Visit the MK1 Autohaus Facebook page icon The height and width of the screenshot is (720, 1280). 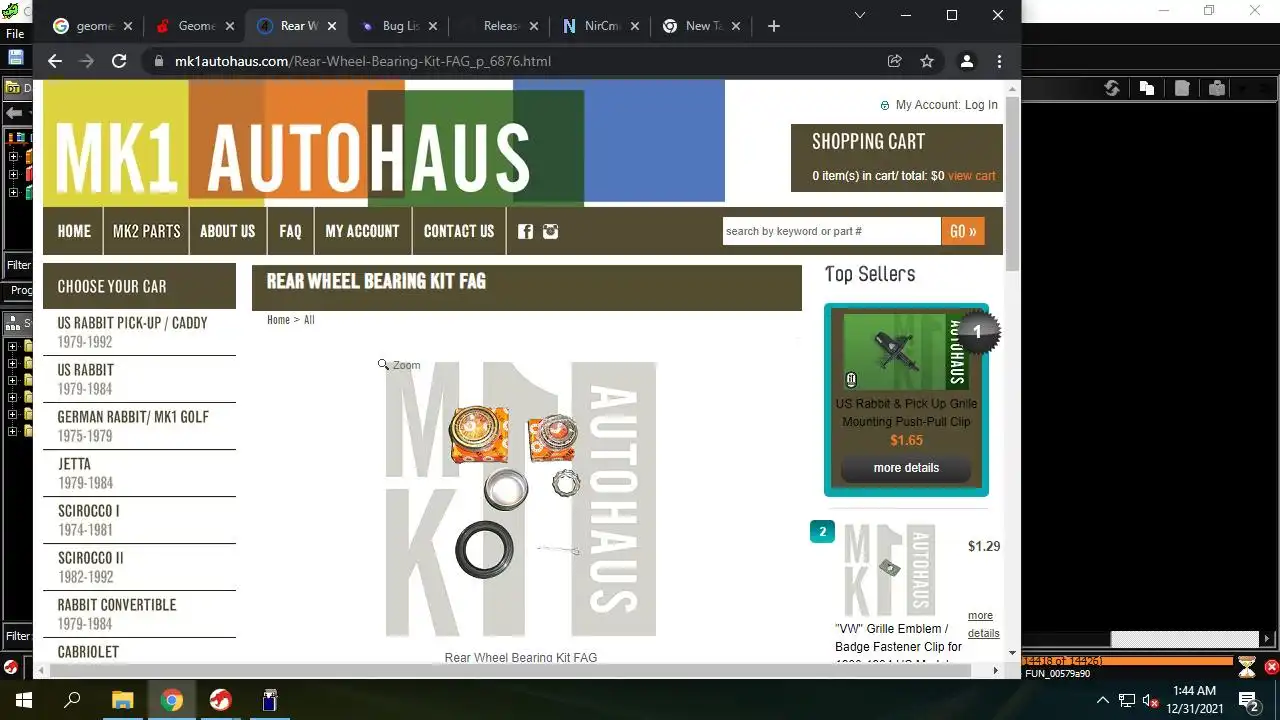tap(525, 231)
